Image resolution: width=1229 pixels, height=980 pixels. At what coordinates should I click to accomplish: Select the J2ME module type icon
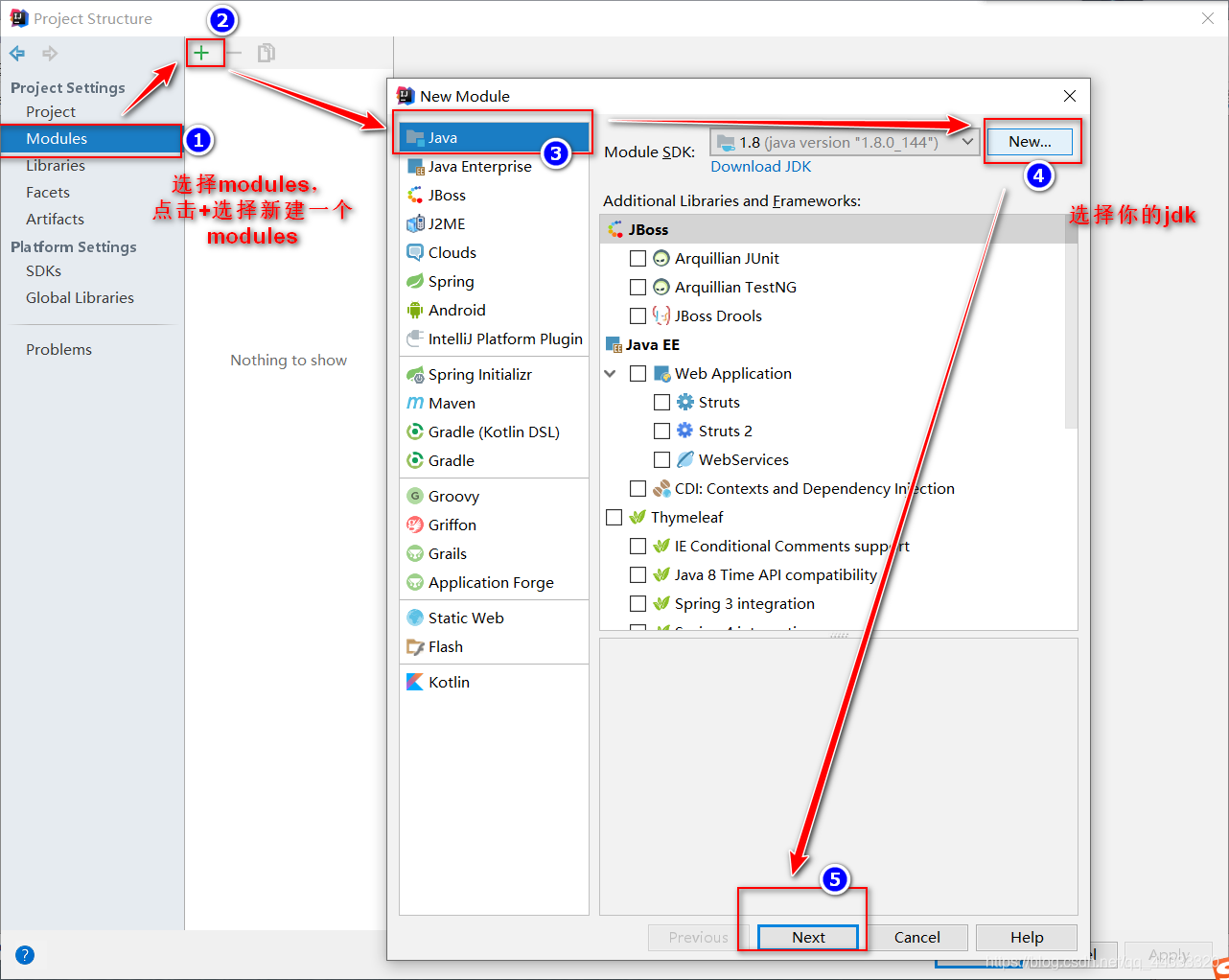pos(415,224)
